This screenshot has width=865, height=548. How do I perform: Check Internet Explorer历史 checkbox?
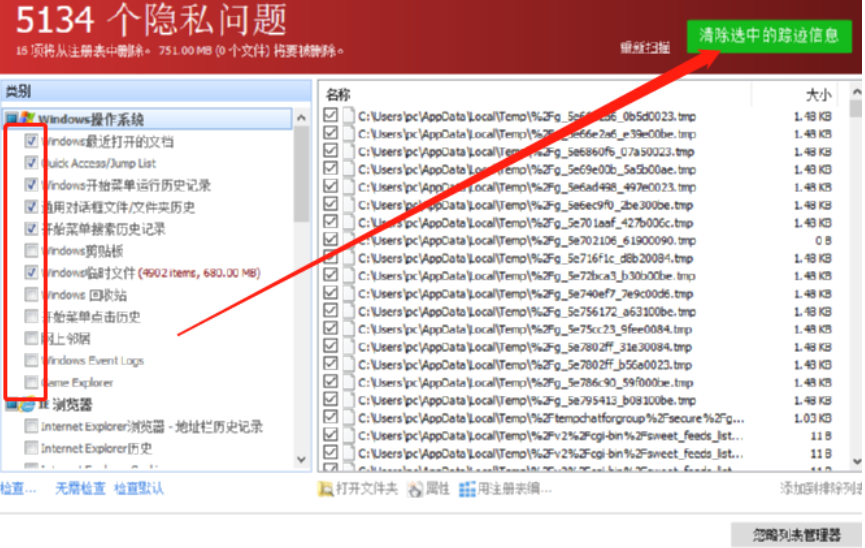31,448
